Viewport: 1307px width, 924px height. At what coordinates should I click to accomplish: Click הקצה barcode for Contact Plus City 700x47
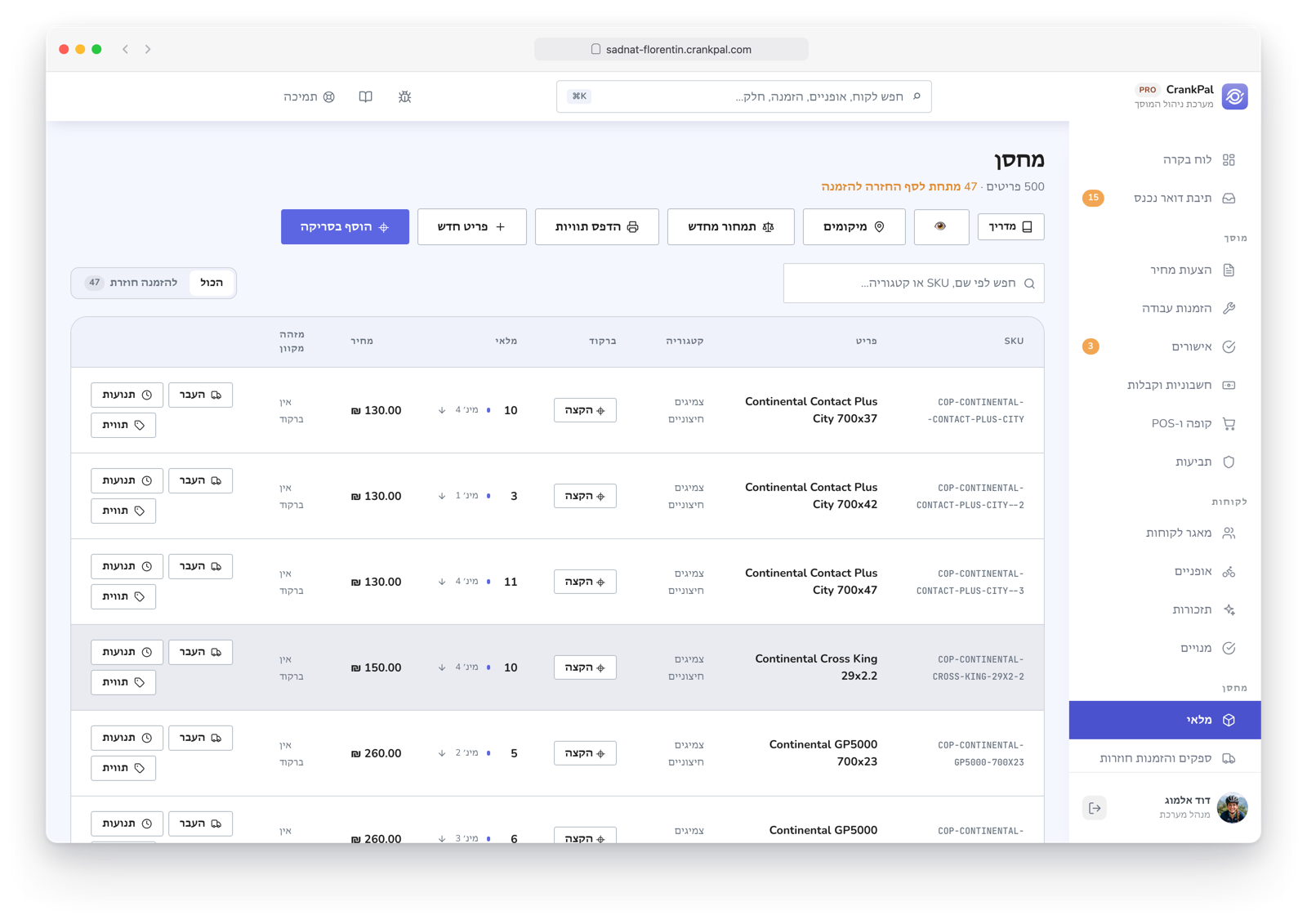585,582
